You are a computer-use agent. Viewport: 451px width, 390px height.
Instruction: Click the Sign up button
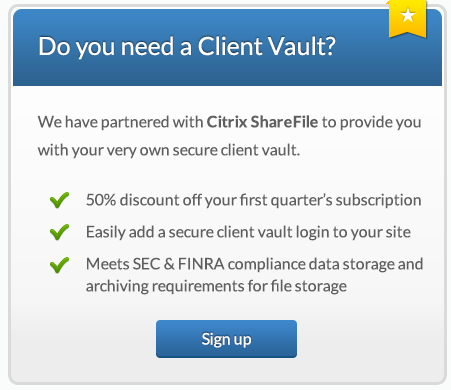[x=226, y=339]
